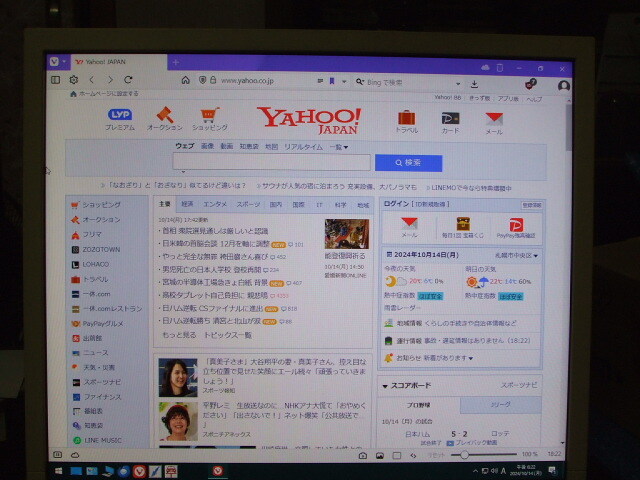Collapse the スコアボード section triangle

click(x=385, y=386)
